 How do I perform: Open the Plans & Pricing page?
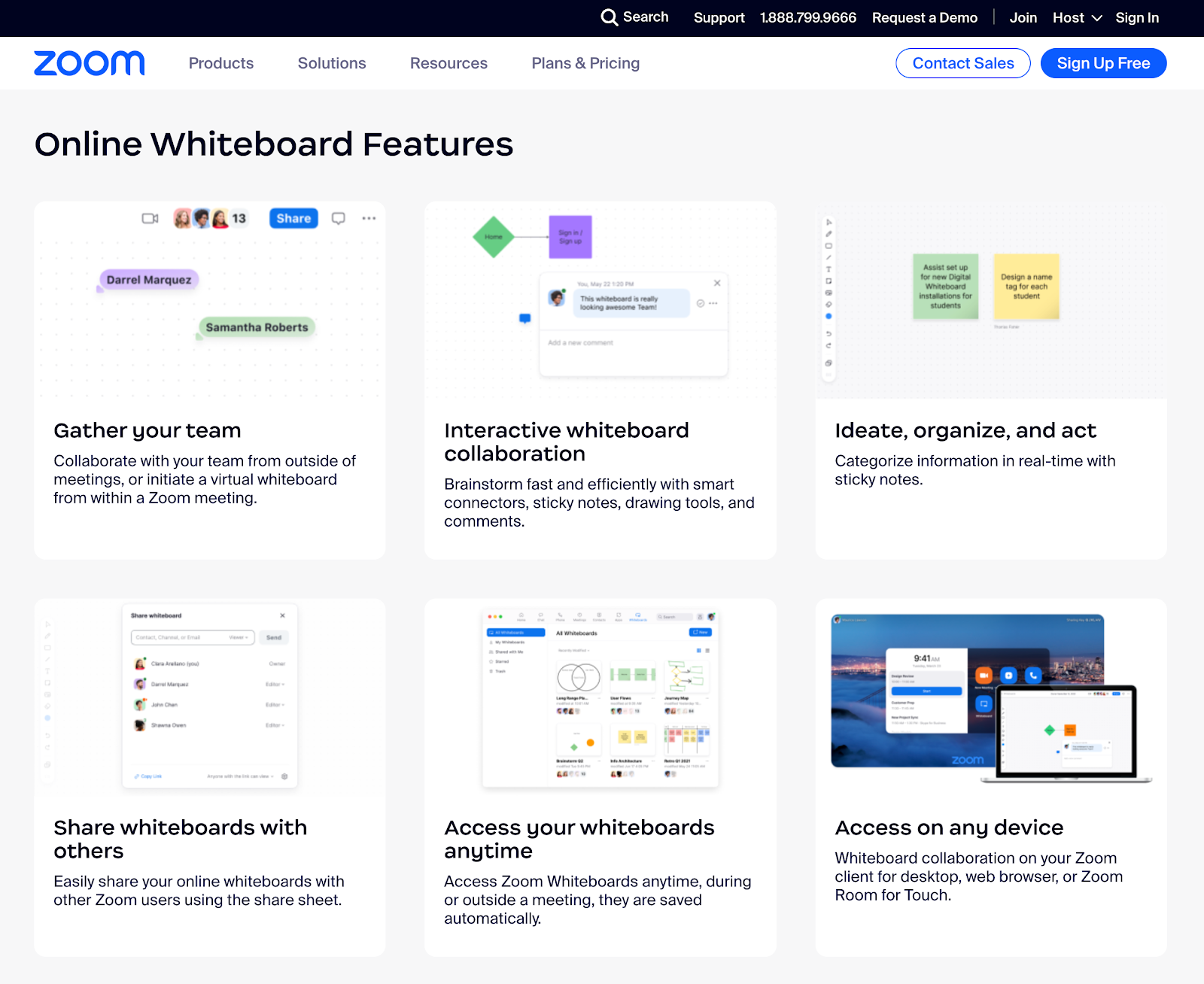coord(585,63)
